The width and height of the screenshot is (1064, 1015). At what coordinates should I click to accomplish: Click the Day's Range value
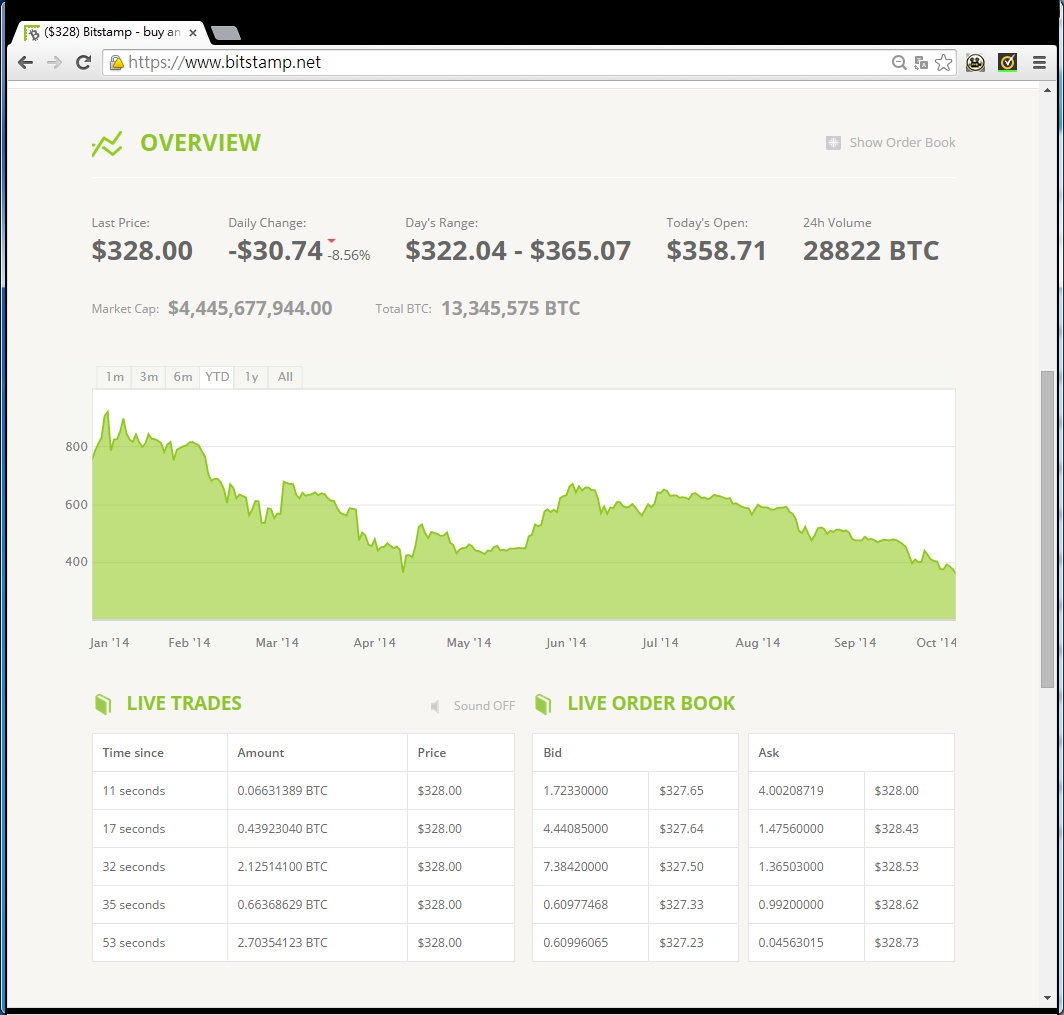click(518, 250)
